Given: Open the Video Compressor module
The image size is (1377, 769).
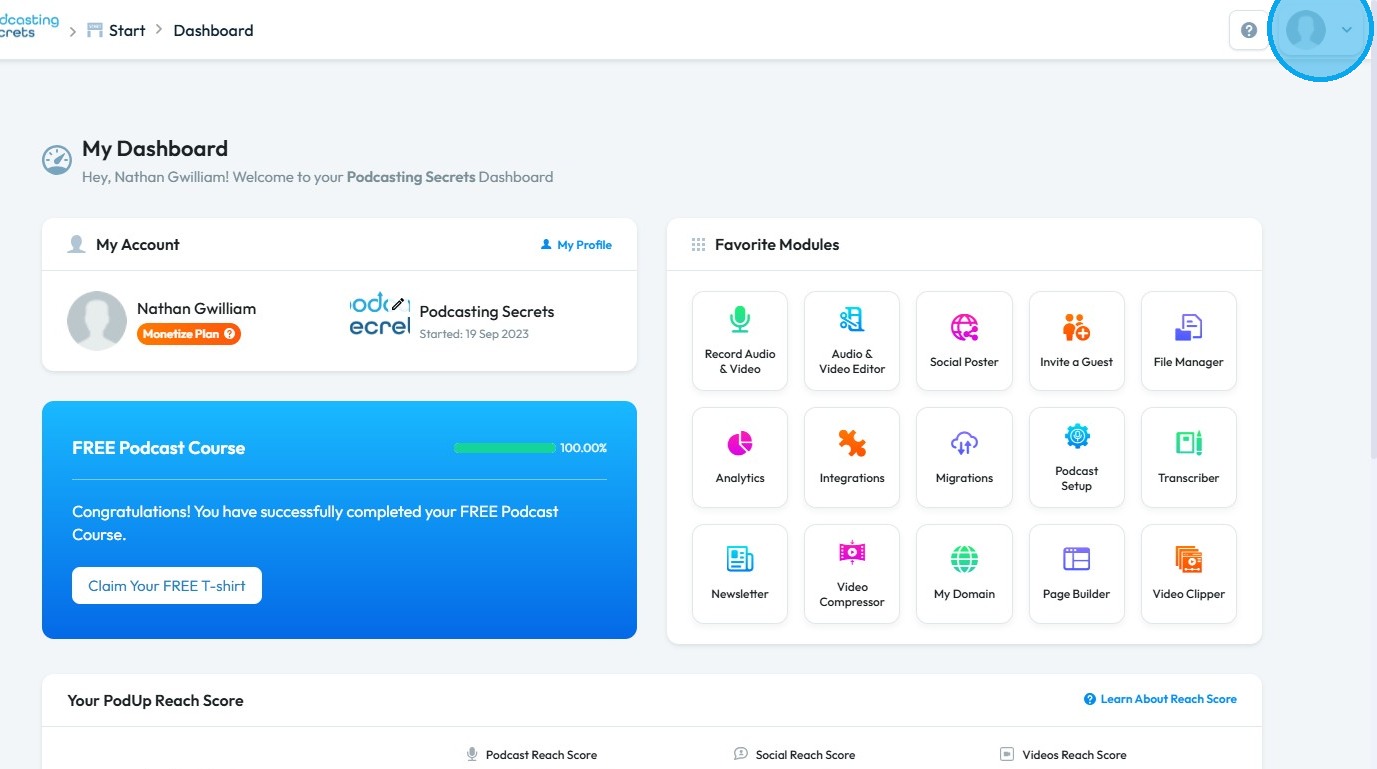Looking at the screenshot, I should pos(852,574).
